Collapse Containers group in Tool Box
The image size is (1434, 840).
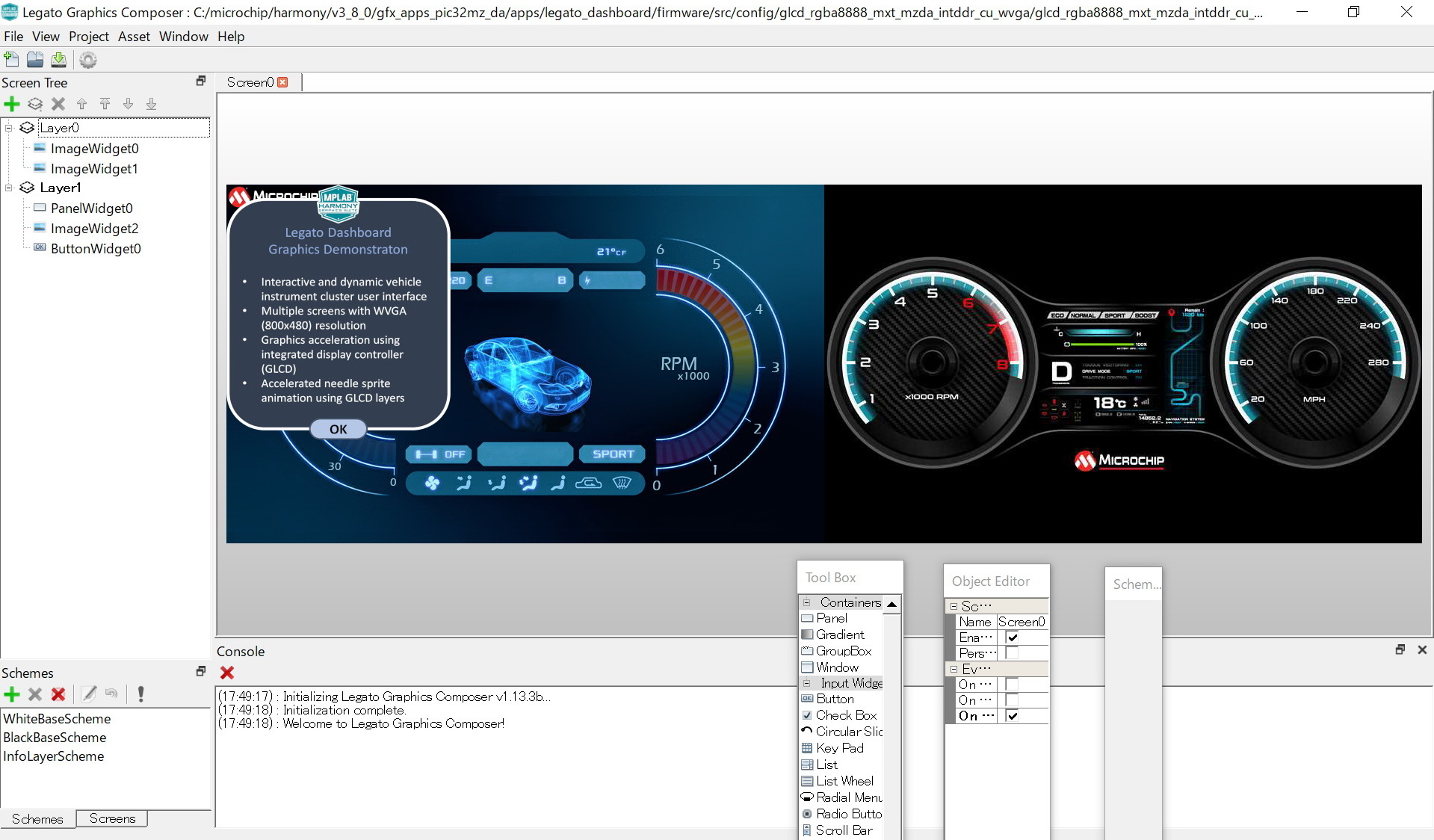[806, 602]
